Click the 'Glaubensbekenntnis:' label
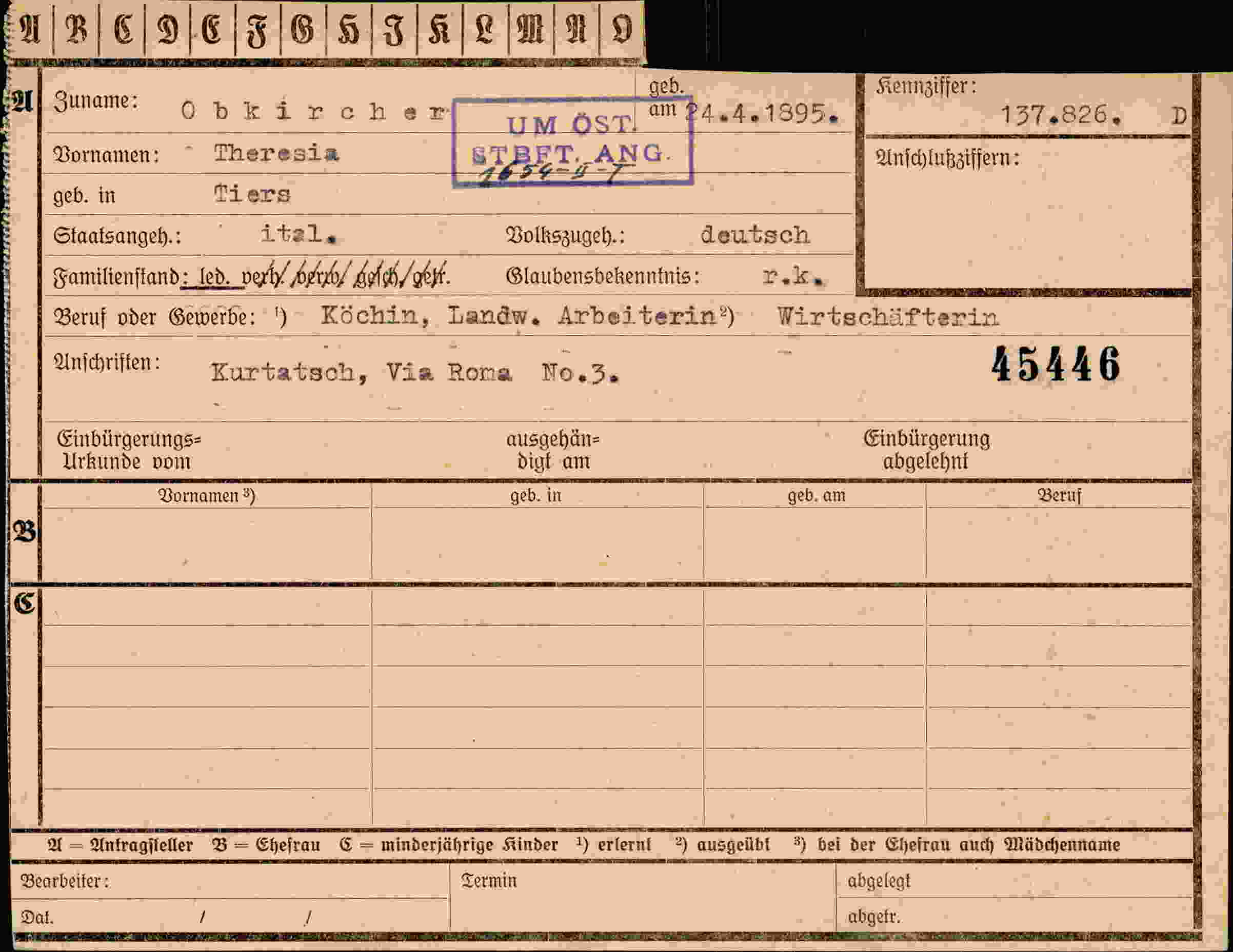The image size is (1233, 952). click(603, 276)
